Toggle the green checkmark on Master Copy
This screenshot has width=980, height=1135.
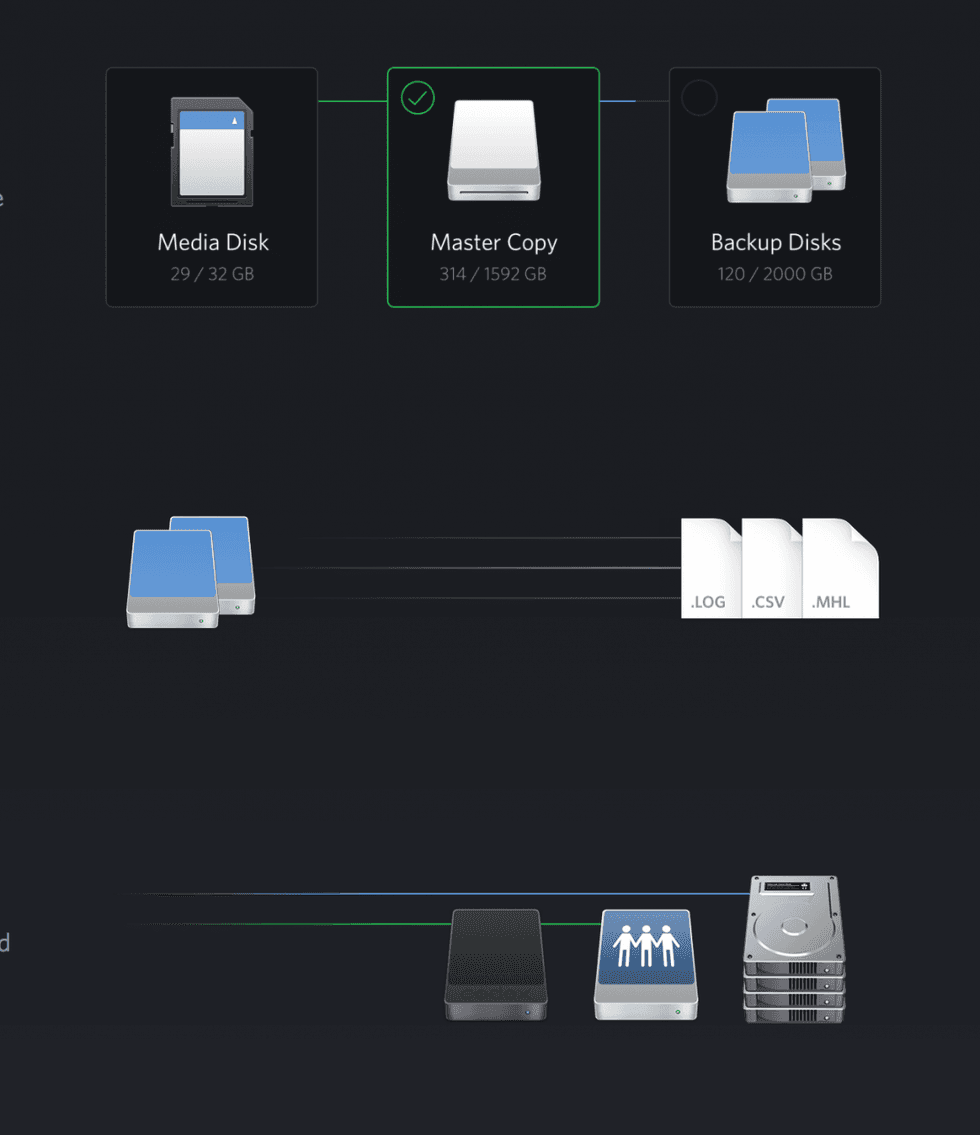(x=418, y=98)
